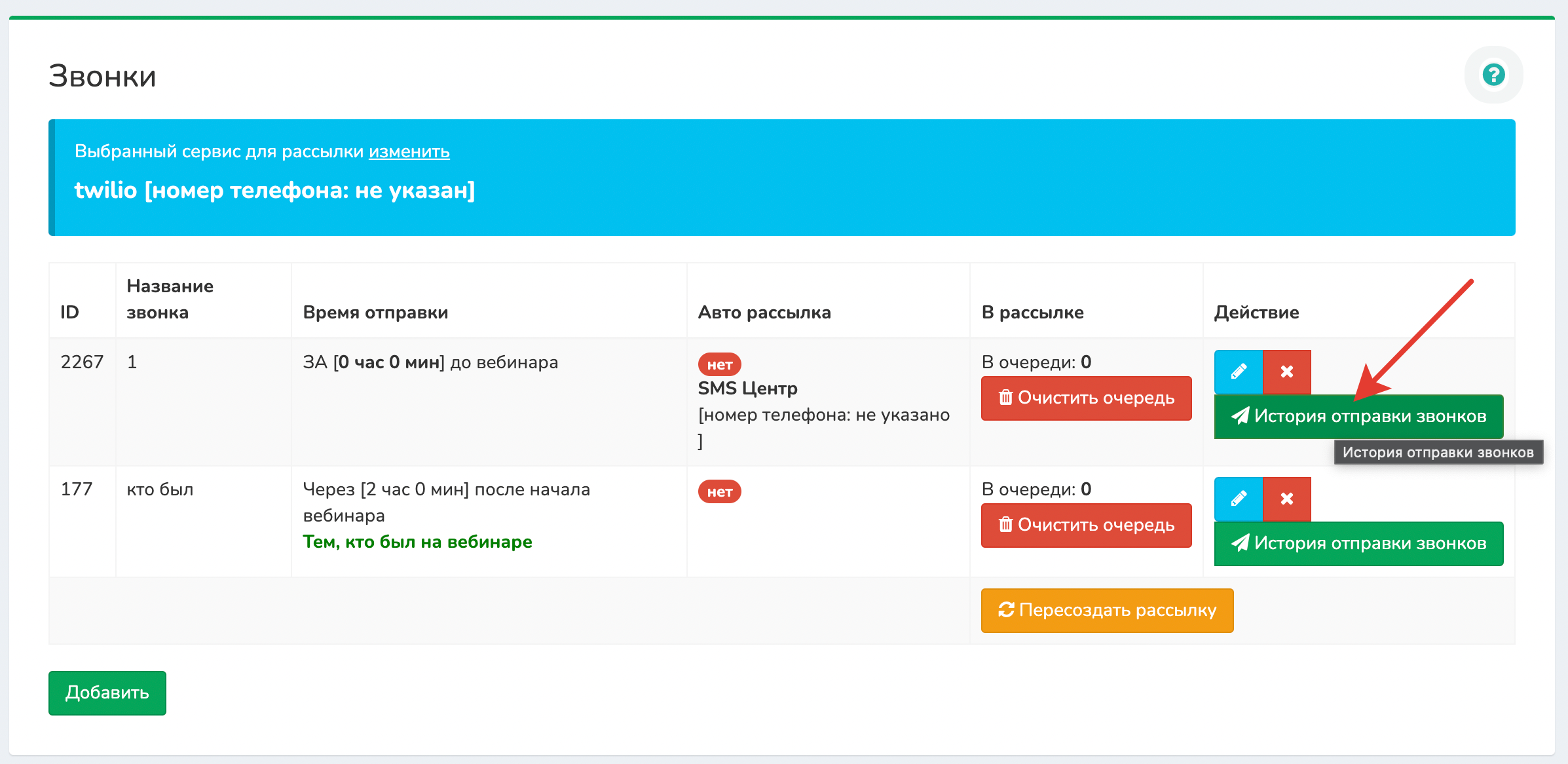
Task: Open call sending history for call 2267
Action: tap(1358, 416)
